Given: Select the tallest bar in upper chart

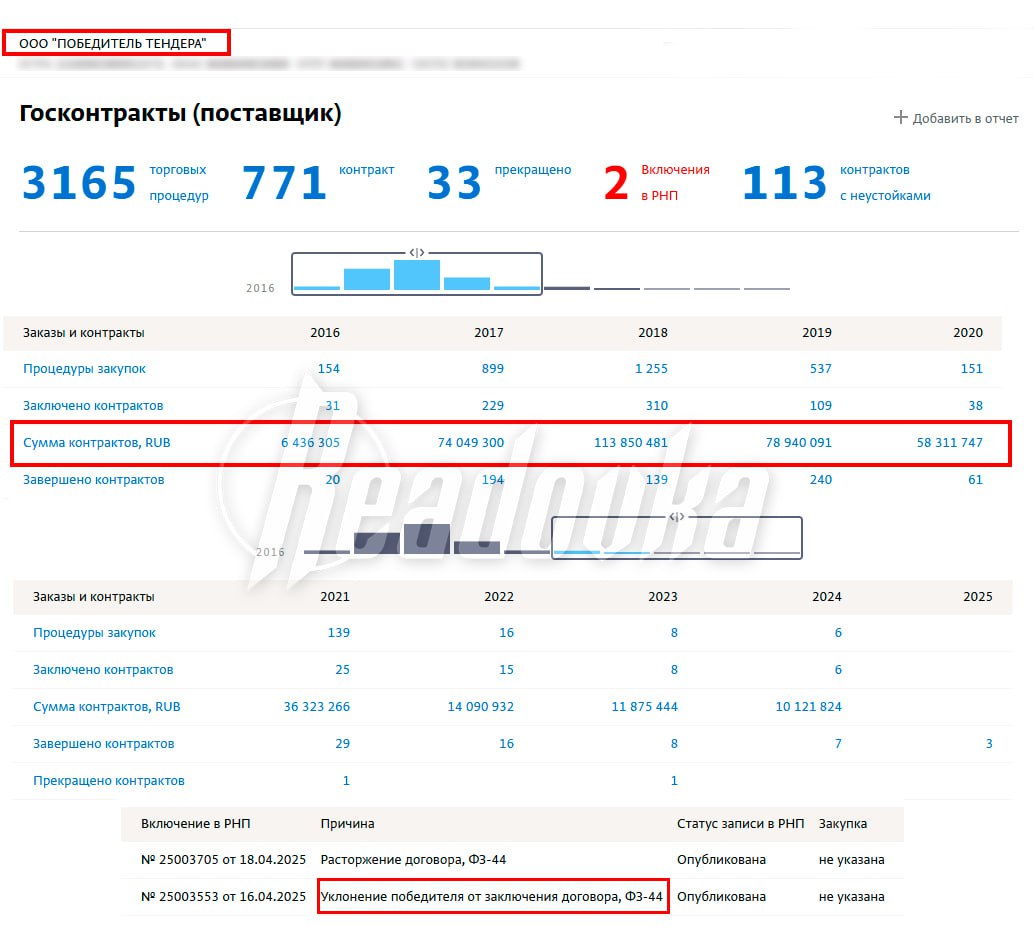Looking at the screenshot, I should pyautogui.click(x=417, y=275).
